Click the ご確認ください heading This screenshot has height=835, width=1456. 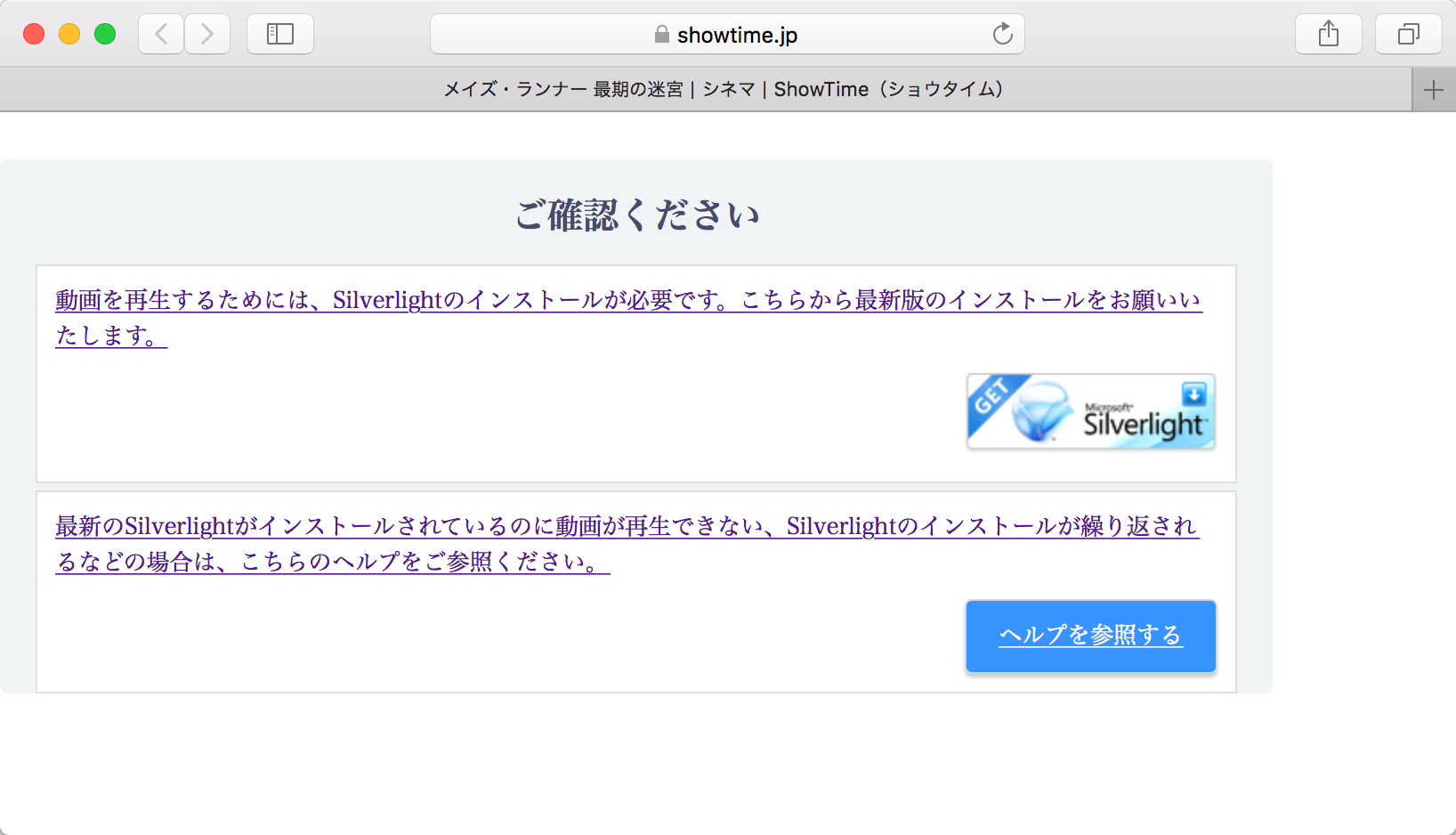tap(636, 215)
